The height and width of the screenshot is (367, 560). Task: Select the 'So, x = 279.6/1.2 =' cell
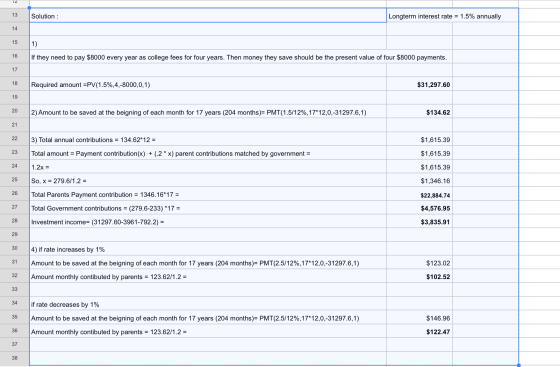[x=208, y=180]
